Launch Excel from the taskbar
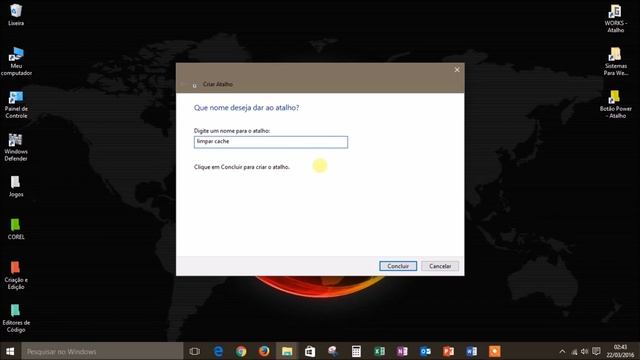640x360 pixels. click(x=379, y=351)
